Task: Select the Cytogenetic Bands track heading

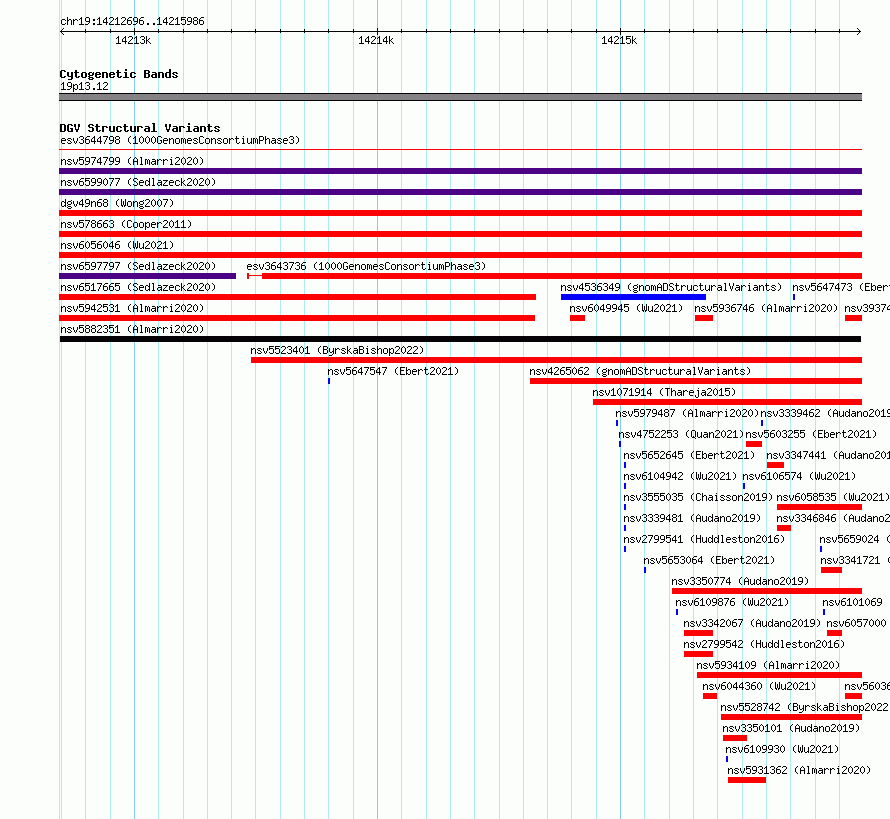Action: click(x=119, y=74)
